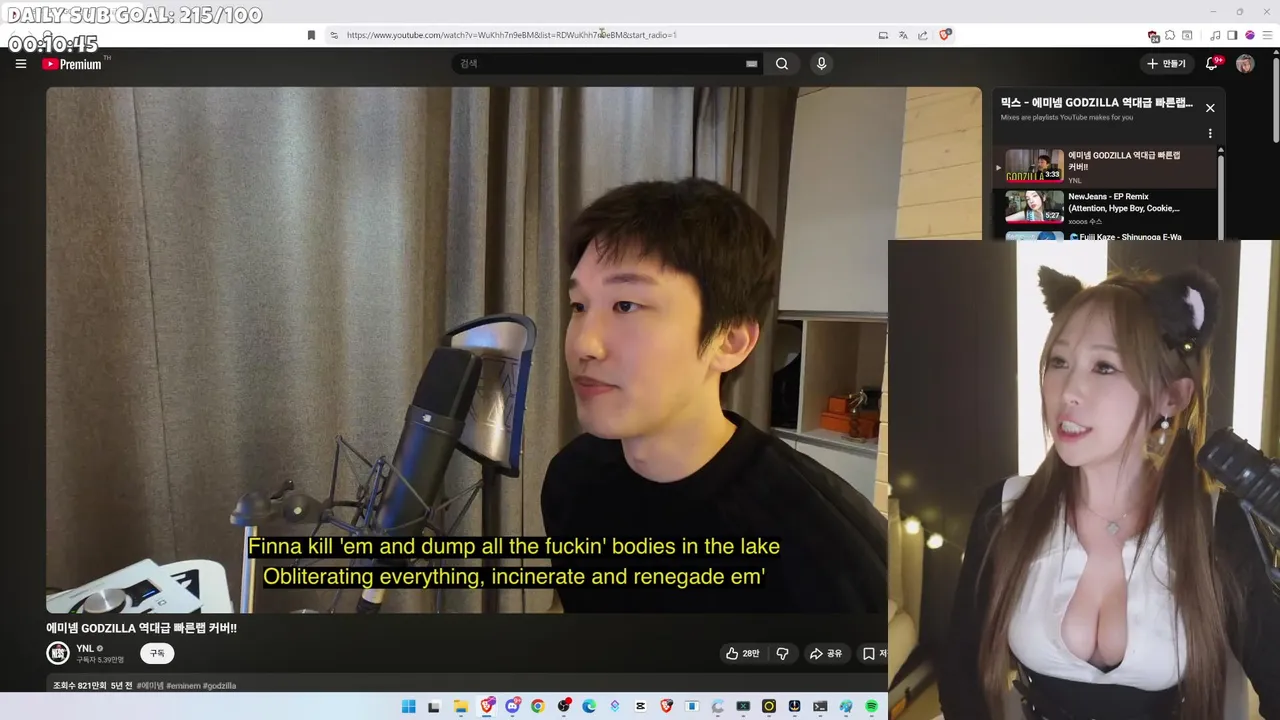
Task: Open site settings icon before the URL
Action: [x=334, y=35]
